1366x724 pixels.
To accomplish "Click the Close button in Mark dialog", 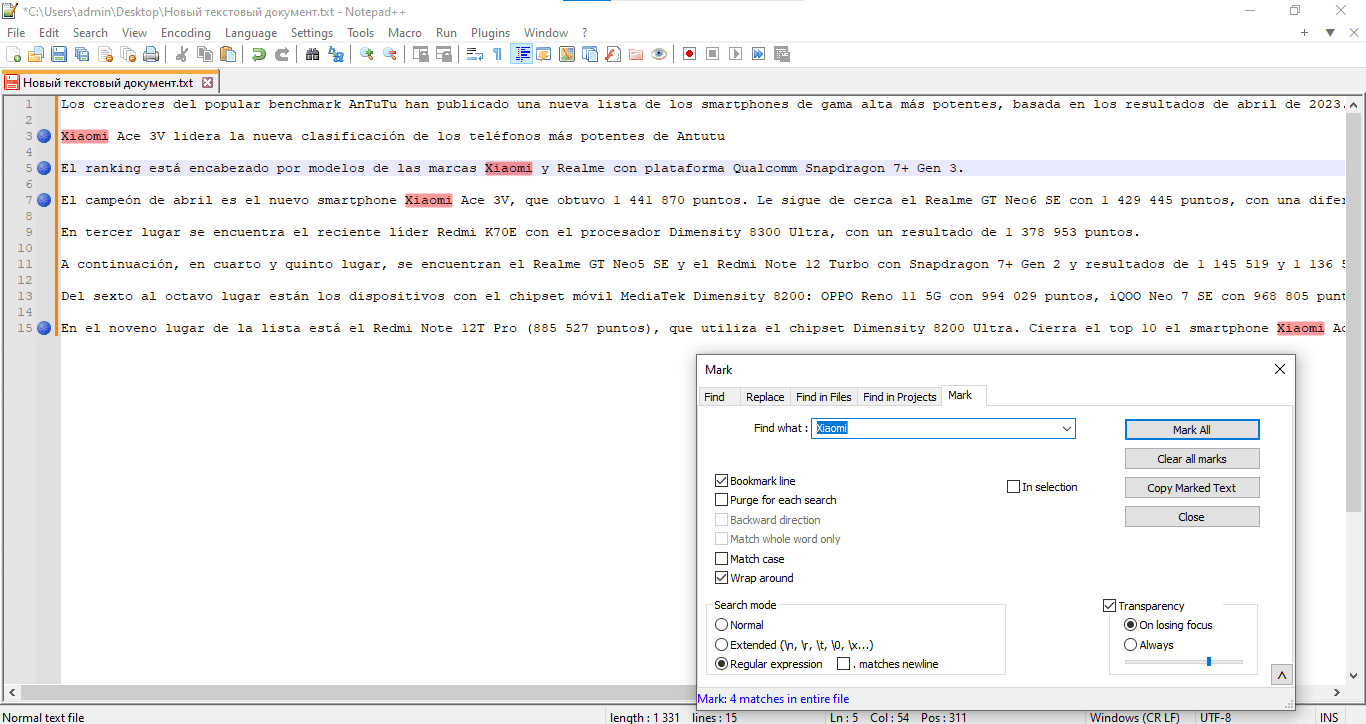I will tap(1192, 517).
